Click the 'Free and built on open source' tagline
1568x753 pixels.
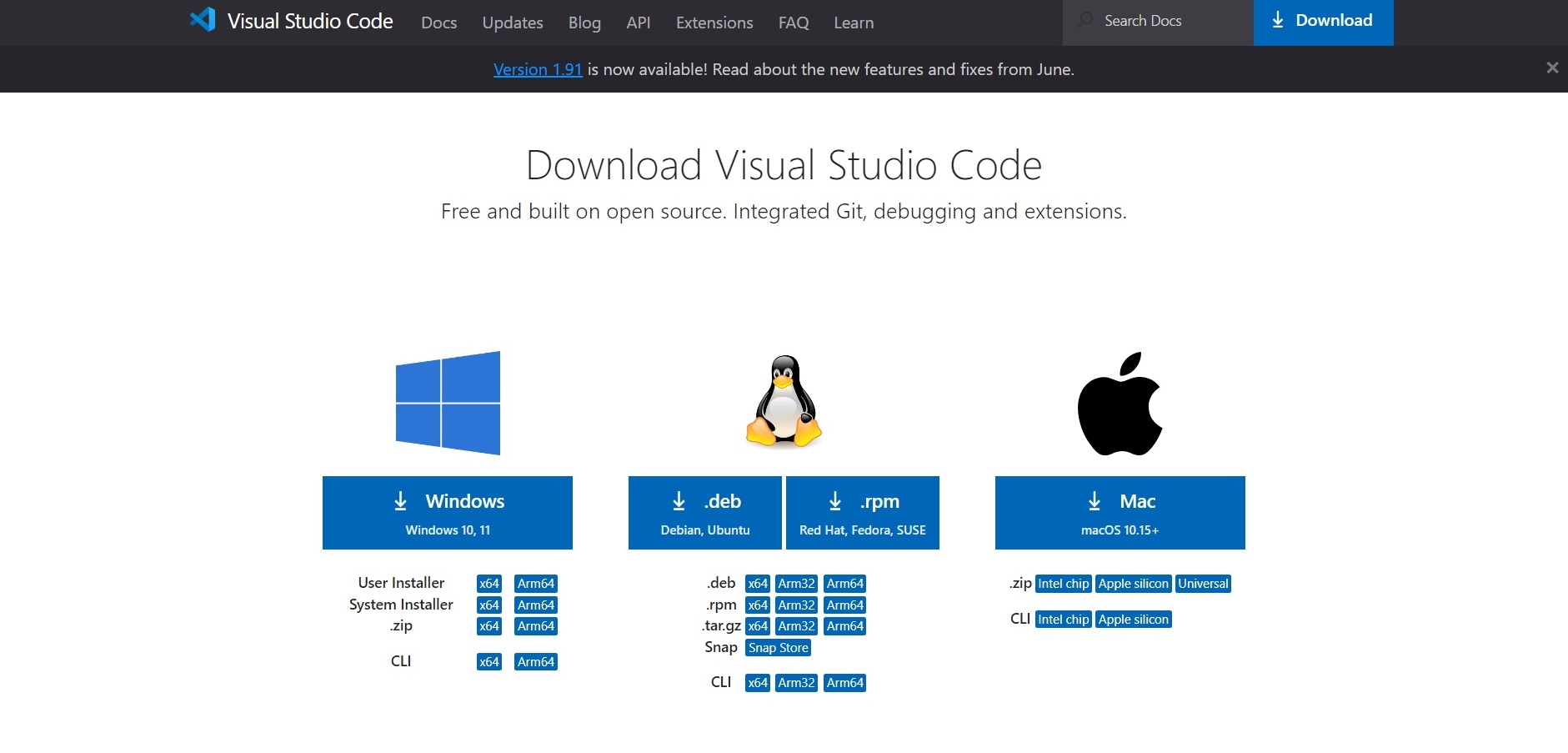(784, 212)
